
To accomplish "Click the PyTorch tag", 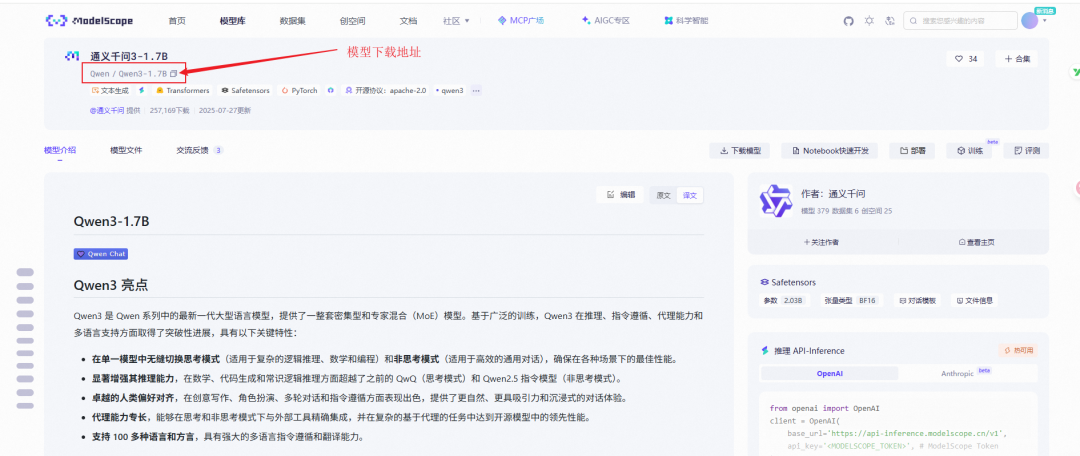I will pos(300,90).
